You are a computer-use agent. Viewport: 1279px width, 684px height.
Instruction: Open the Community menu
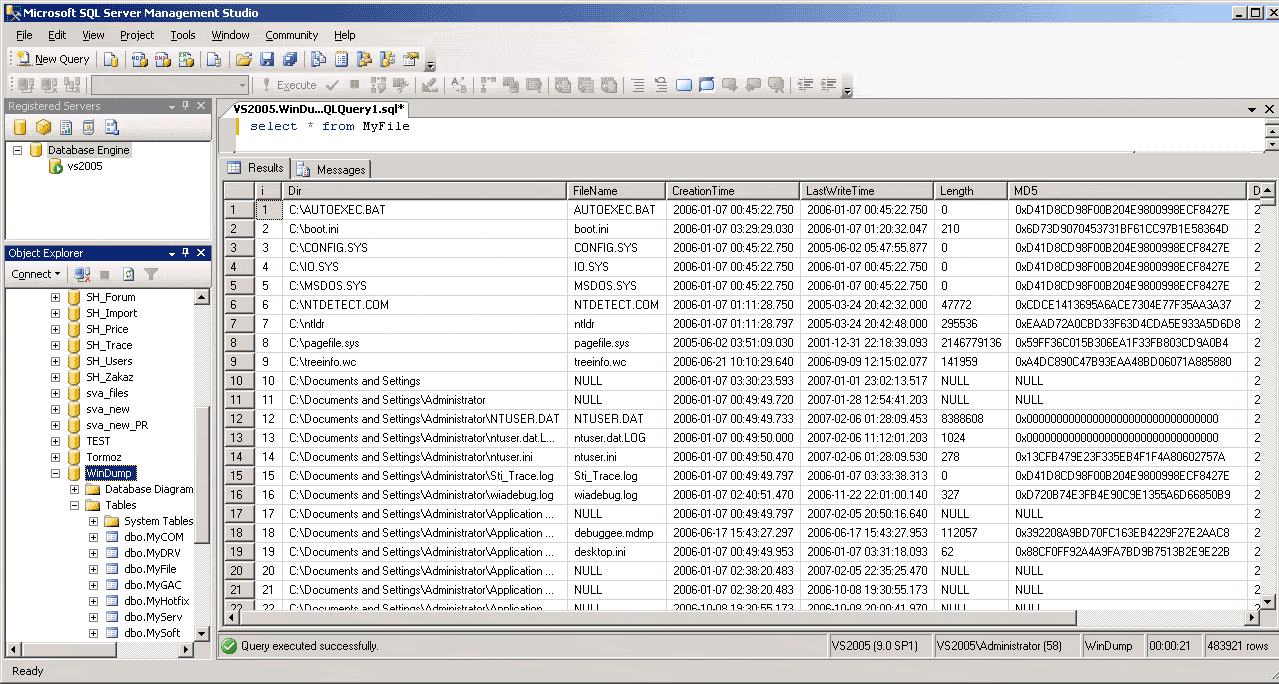pyautogui.click(x=291, y=35)
